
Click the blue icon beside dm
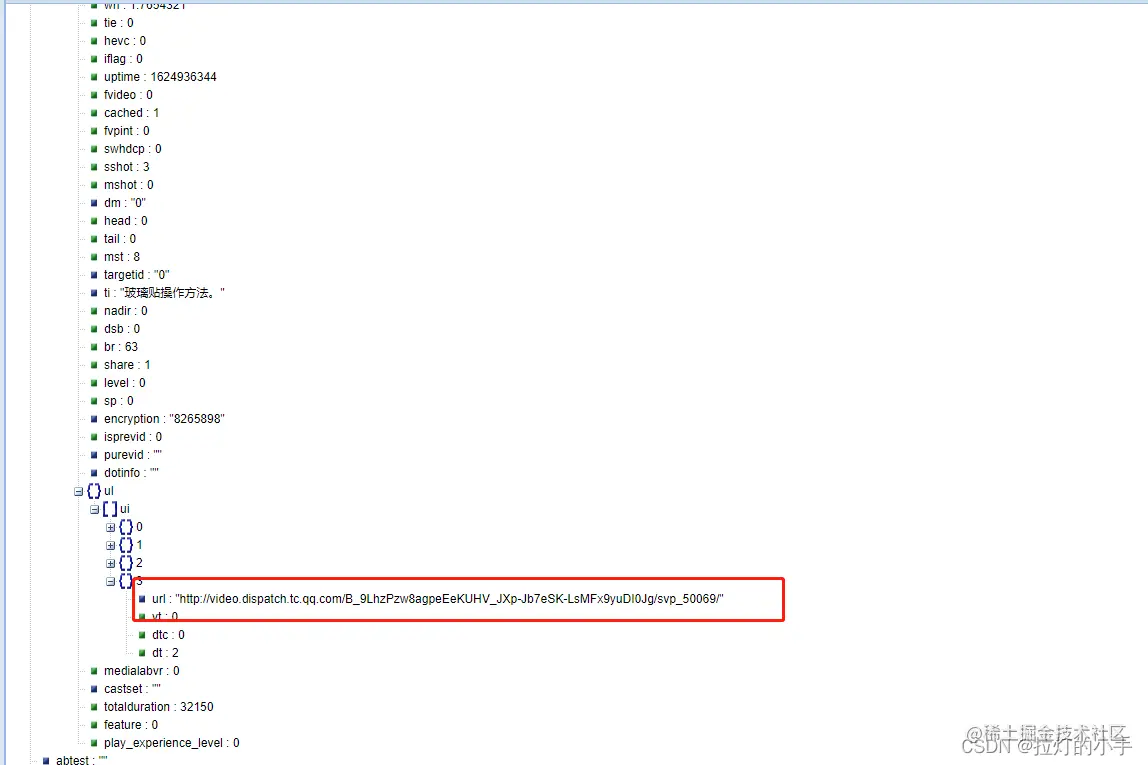coord(94,204)
